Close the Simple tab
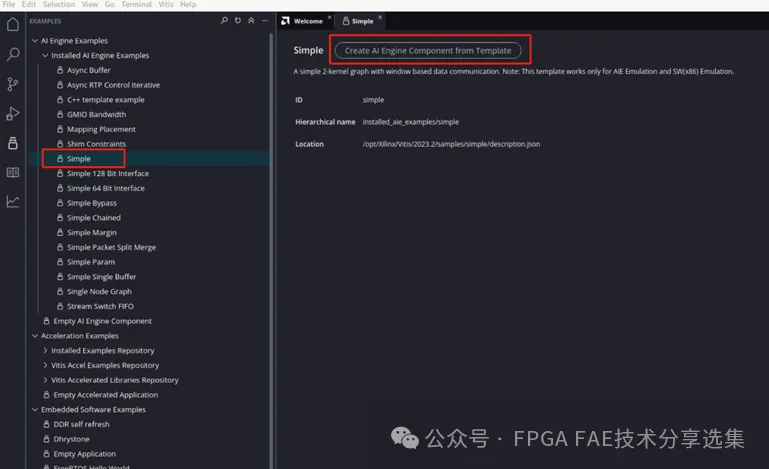Viewport: 769px width, 469px height. (x=380, y=17)
